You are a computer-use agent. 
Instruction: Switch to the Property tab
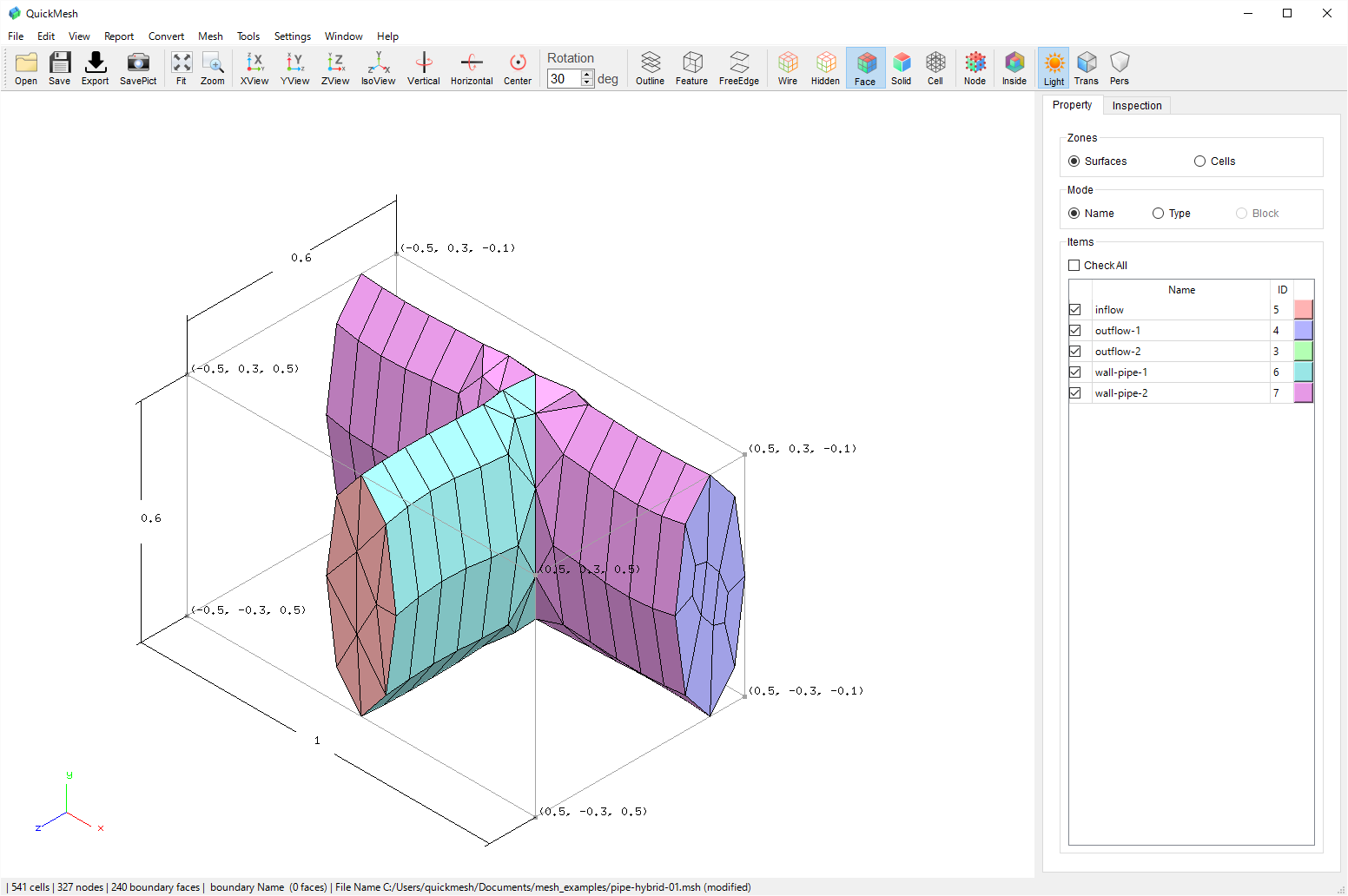pyautogui.click(x=1073, y=105)
